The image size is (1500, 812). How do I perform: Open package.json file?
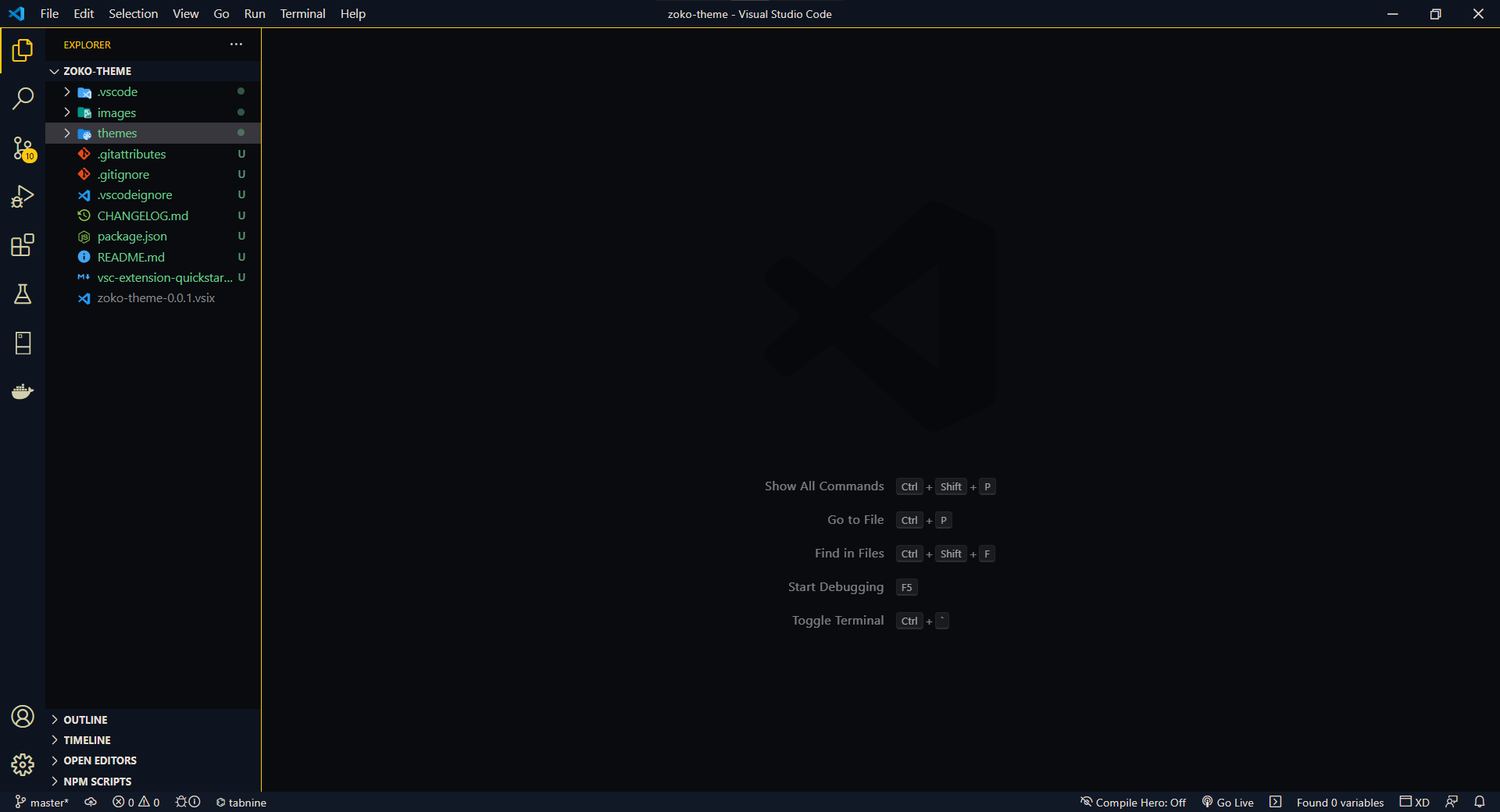153,237
